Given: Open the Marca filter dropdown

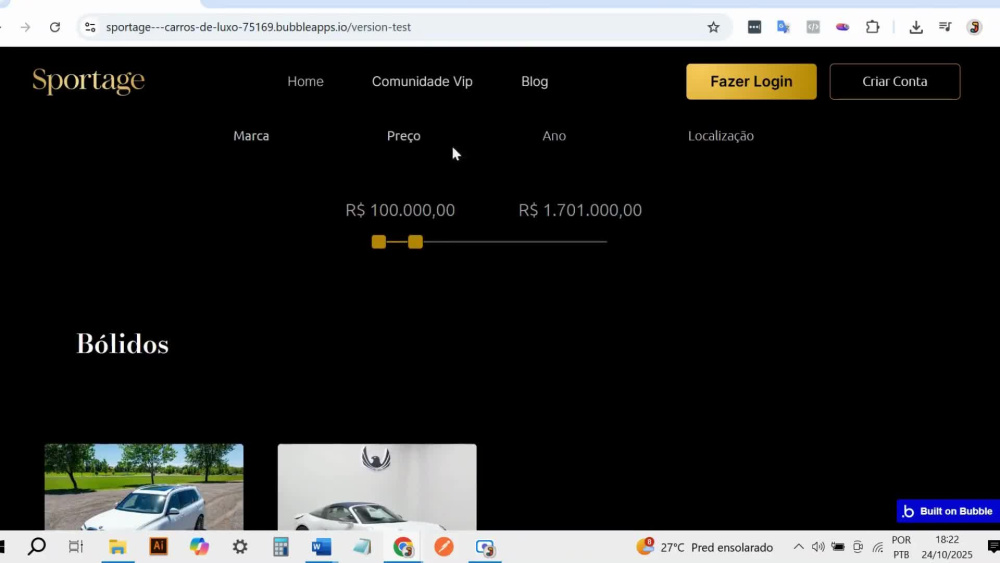Looking at the screenshot, I should (x=251, y=136).
